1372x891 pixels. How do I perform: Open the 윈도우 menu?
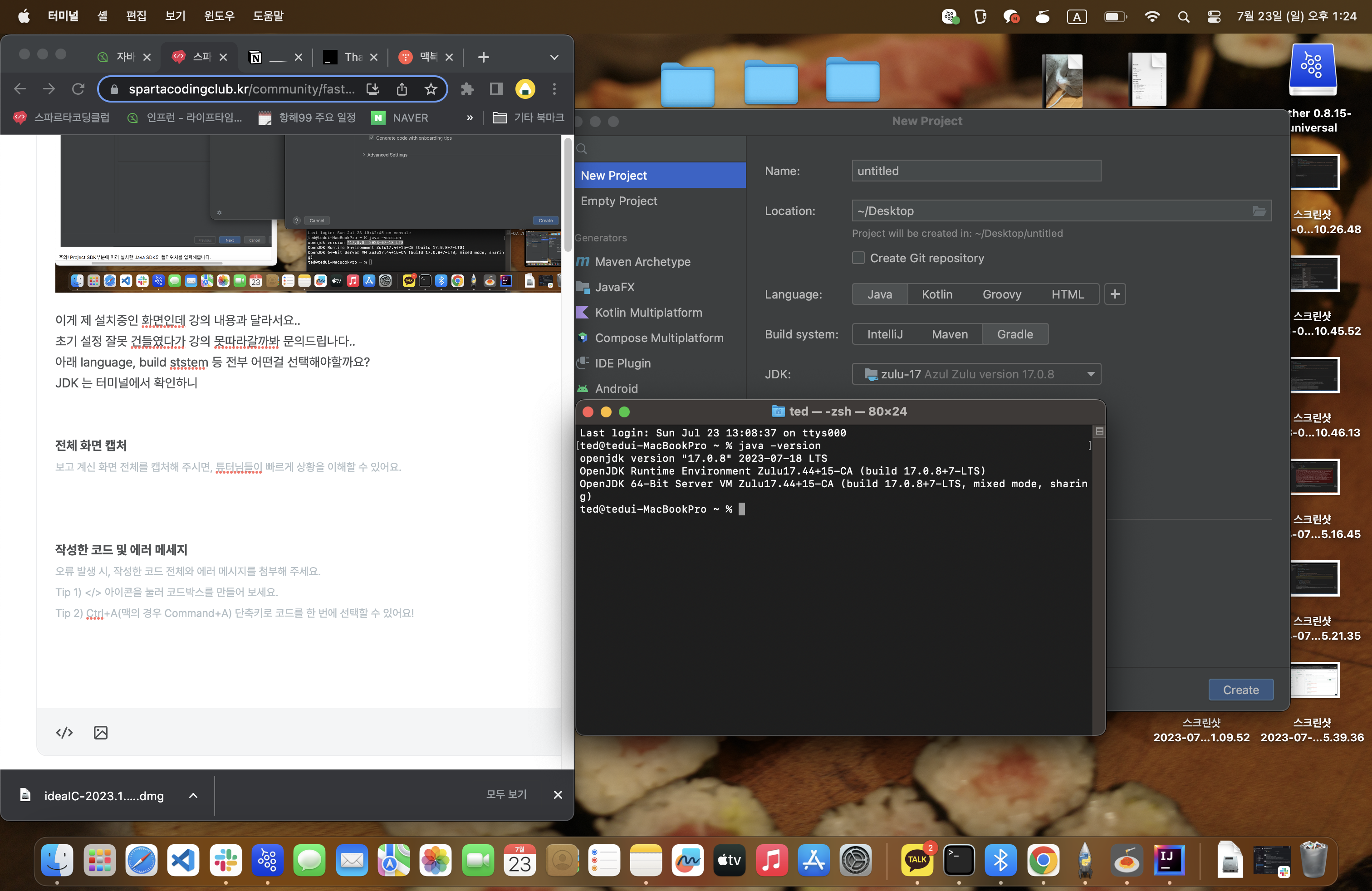[x=219, y=16]
